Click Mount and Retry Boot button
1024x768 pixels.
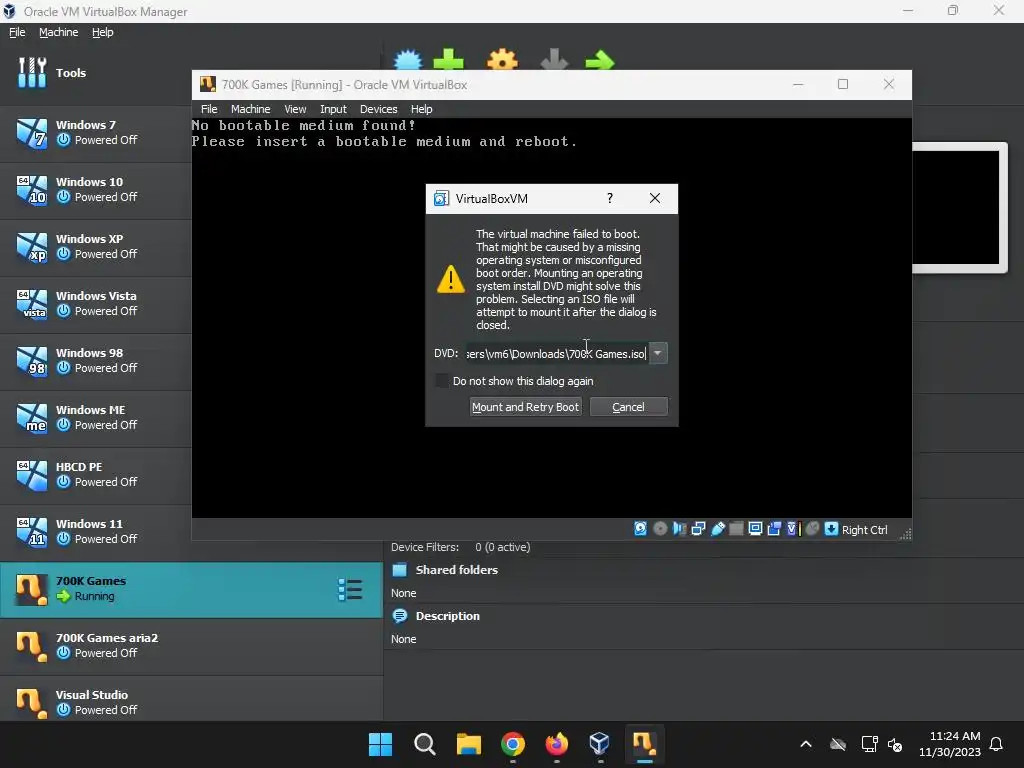click(x=525, y=407)
